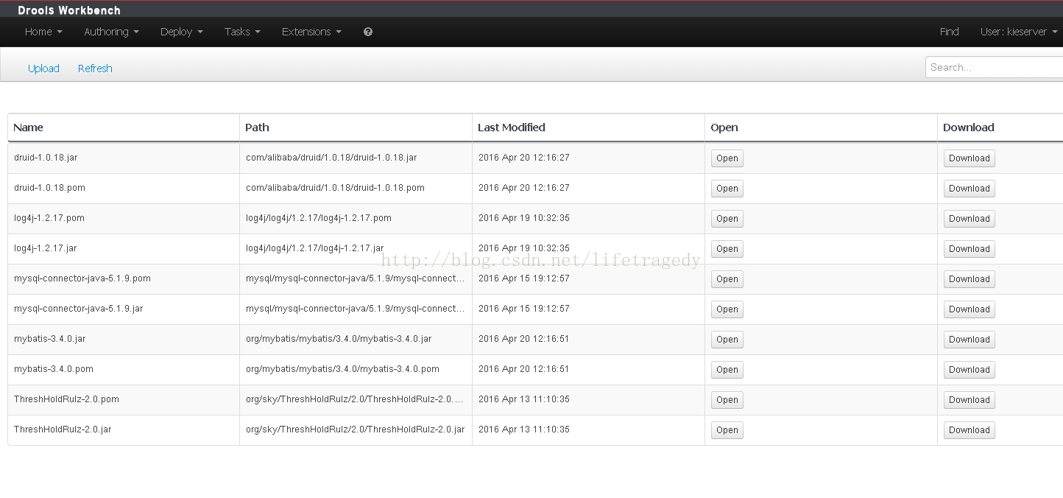Download mysql-connector-java-5.1.9.pom
Image resolution: width=1063 pixels, height=498 pixels.
click(969, 279)
